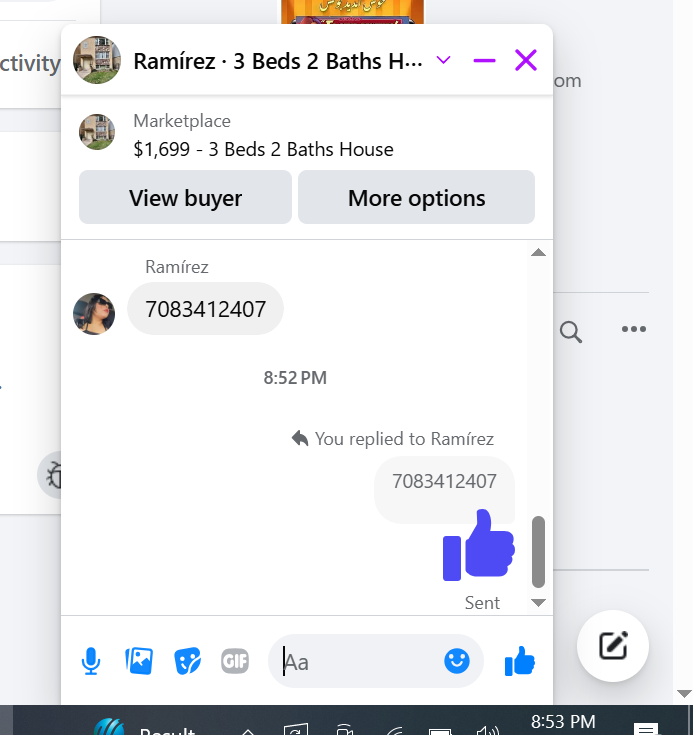Screen dimensions: 693x735
Task: Click the View buyer button
Action: (x=185, y=197)
